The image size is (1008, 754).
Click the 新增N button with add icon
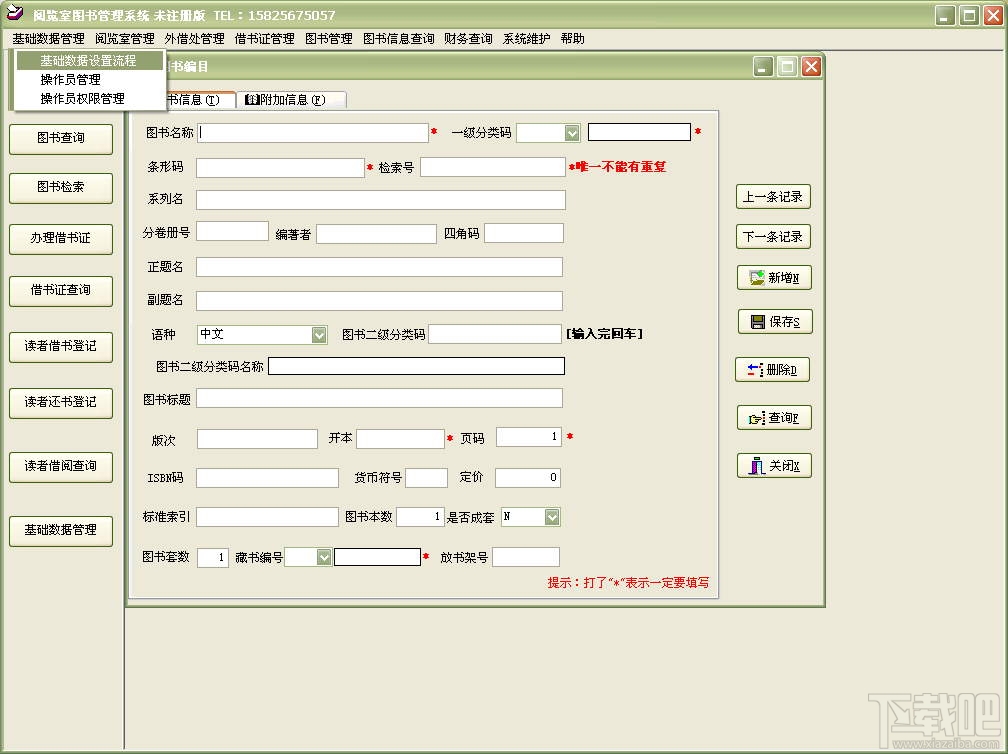pyautogui.click(x=774, y=278)
